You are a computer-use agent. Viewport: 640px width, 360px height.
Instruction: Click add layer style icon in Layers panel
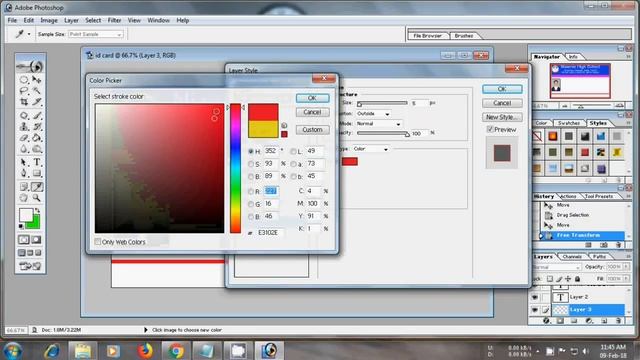coord(547,321)
